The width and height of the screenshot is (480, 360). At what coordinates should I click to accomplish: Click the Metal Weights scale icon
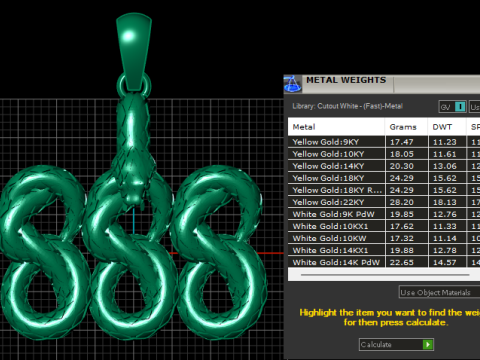[x=292, y=84]
